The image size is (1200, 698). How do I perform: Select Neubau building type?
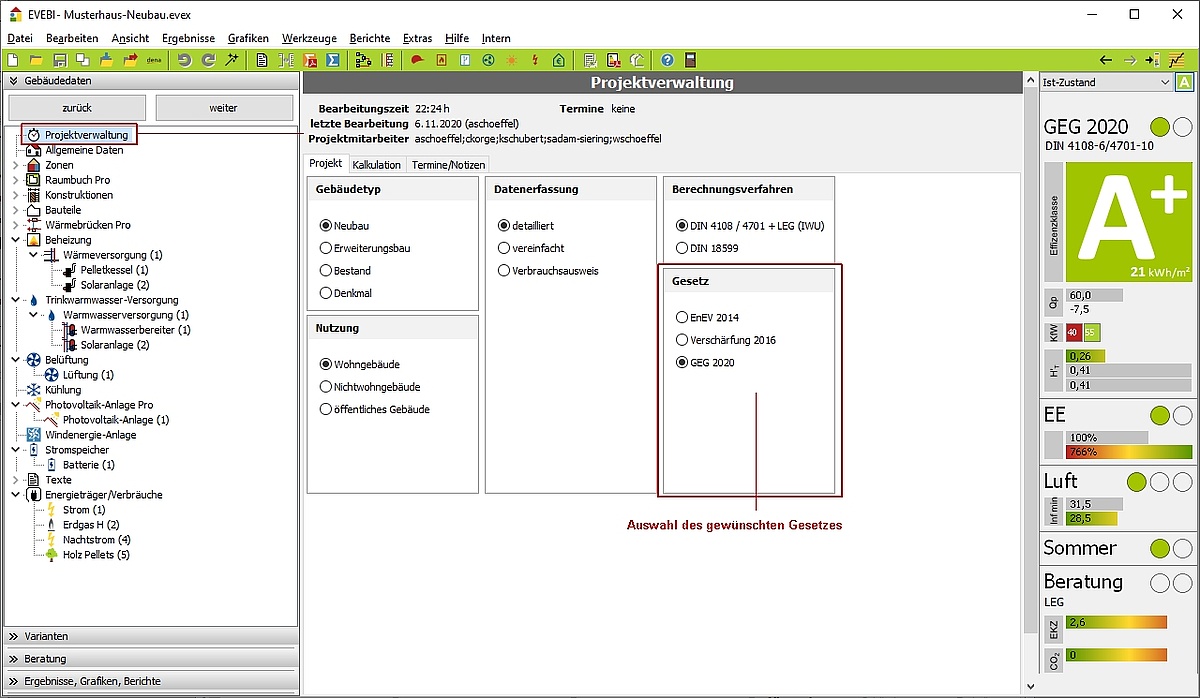[344, 226]
